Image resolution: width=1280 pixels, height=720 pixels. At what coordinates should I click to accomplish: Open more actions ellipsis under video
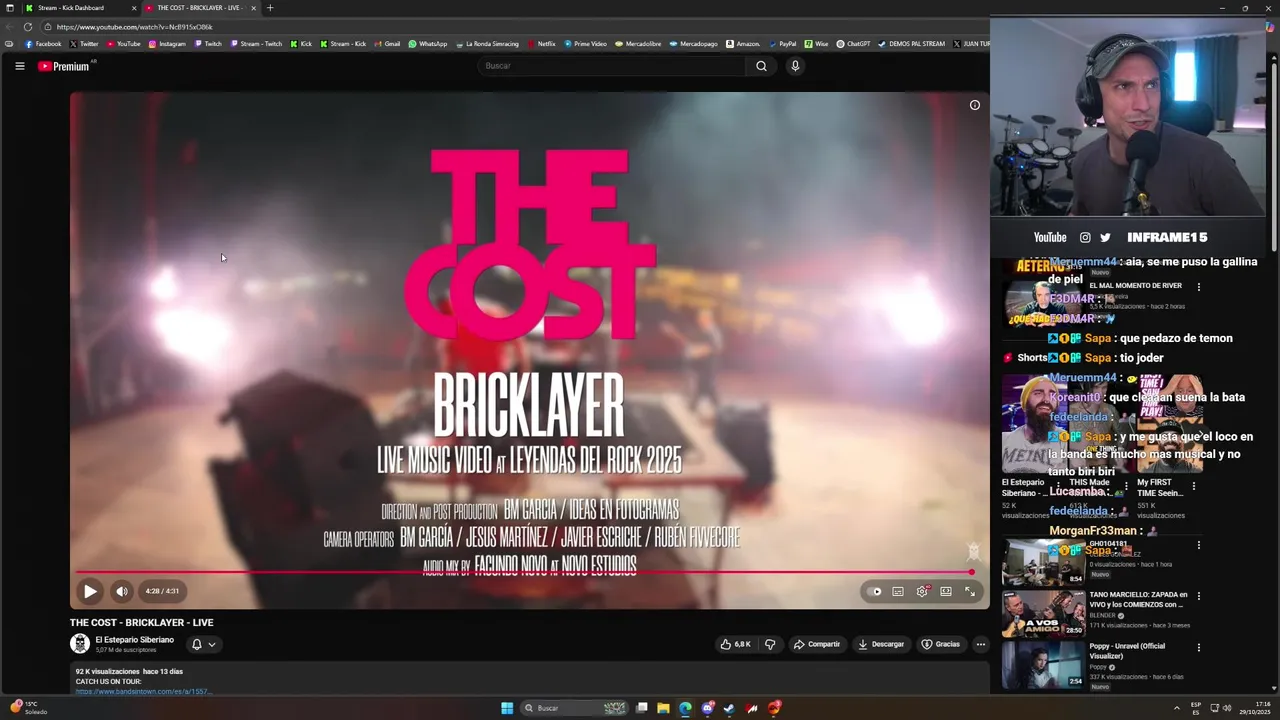tap(981, 644)
